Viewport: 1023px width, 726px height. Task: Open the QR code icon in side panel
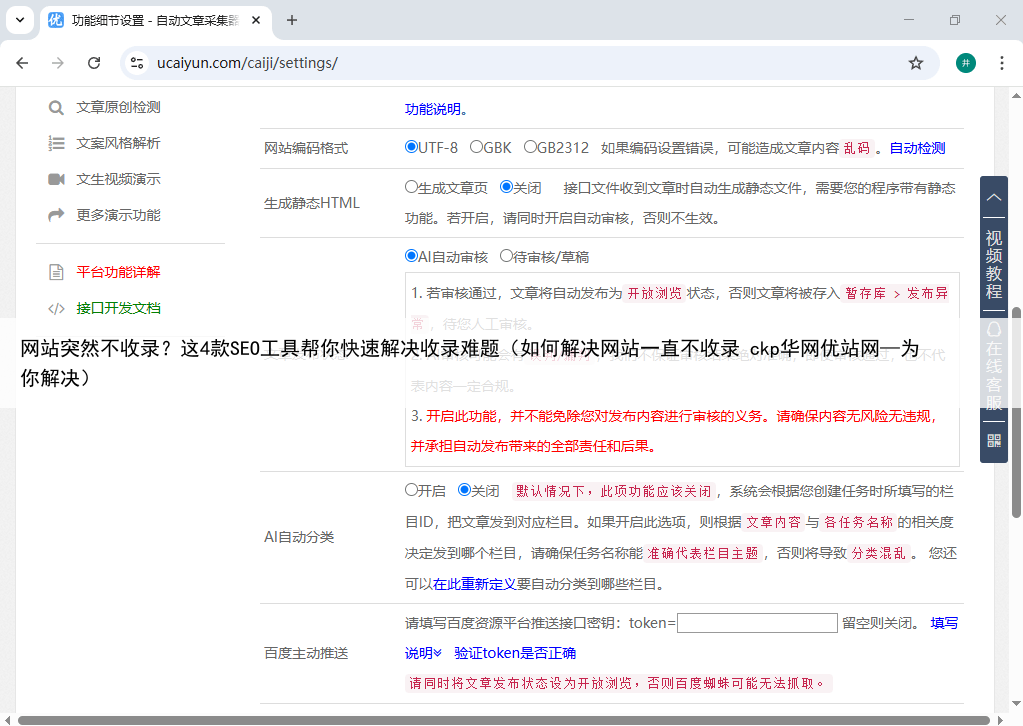coord(994,440)
